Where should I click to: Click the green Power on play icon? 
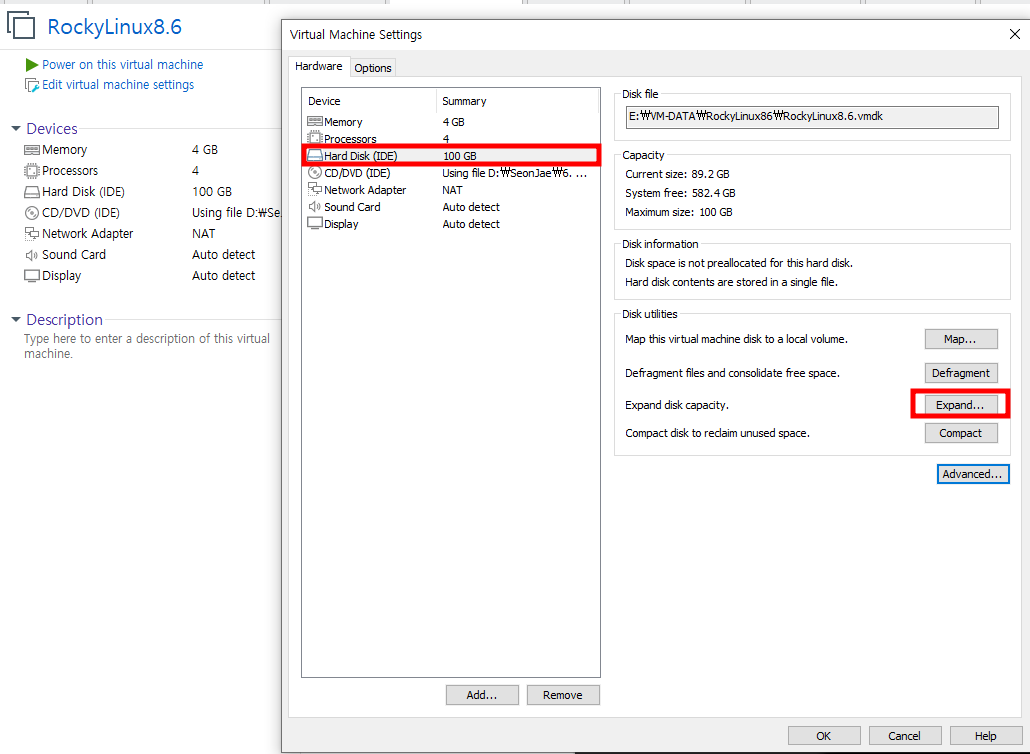tap(32, 64)
